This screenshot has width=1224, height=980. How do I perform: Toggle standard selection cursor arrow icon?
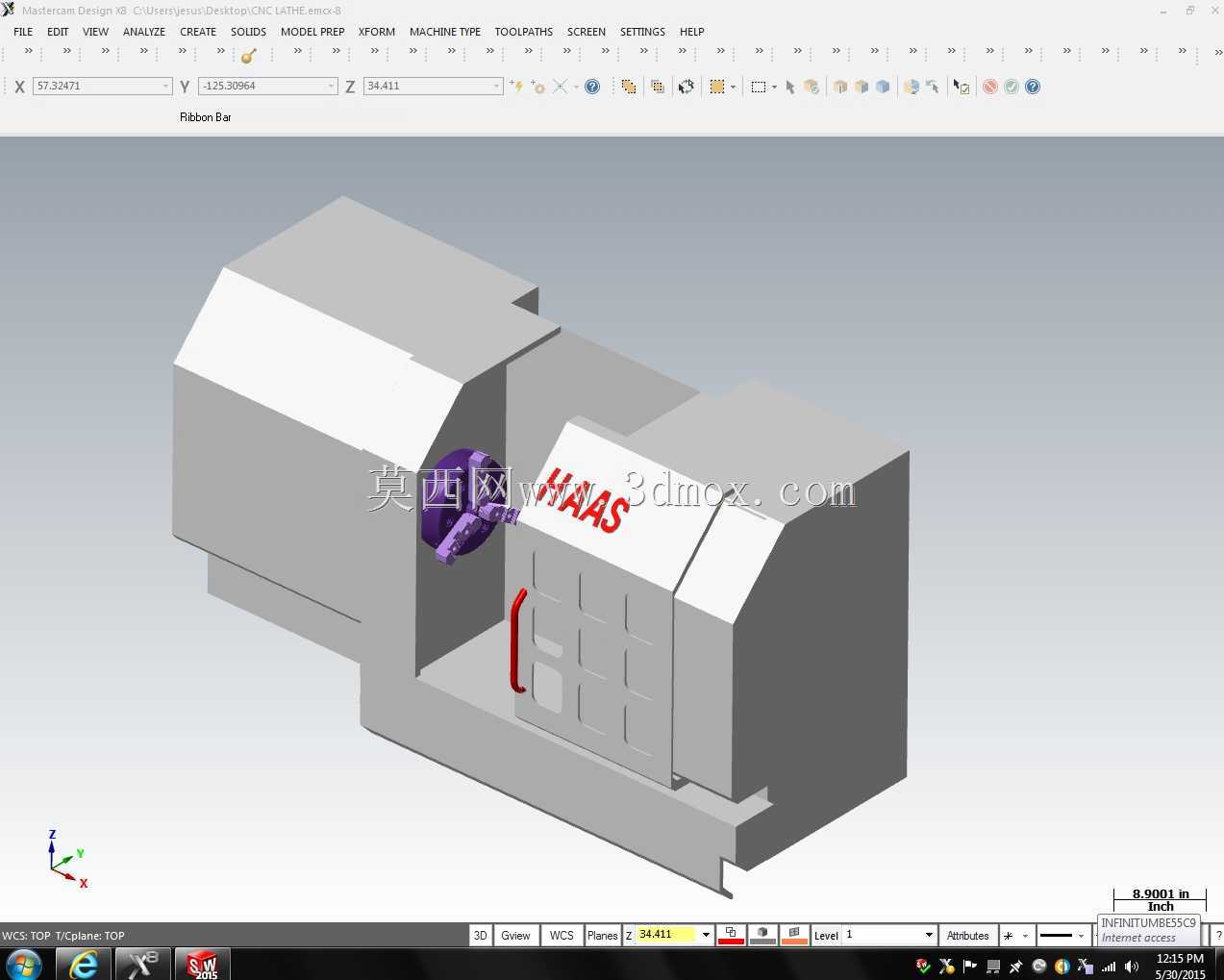(790, 87)
